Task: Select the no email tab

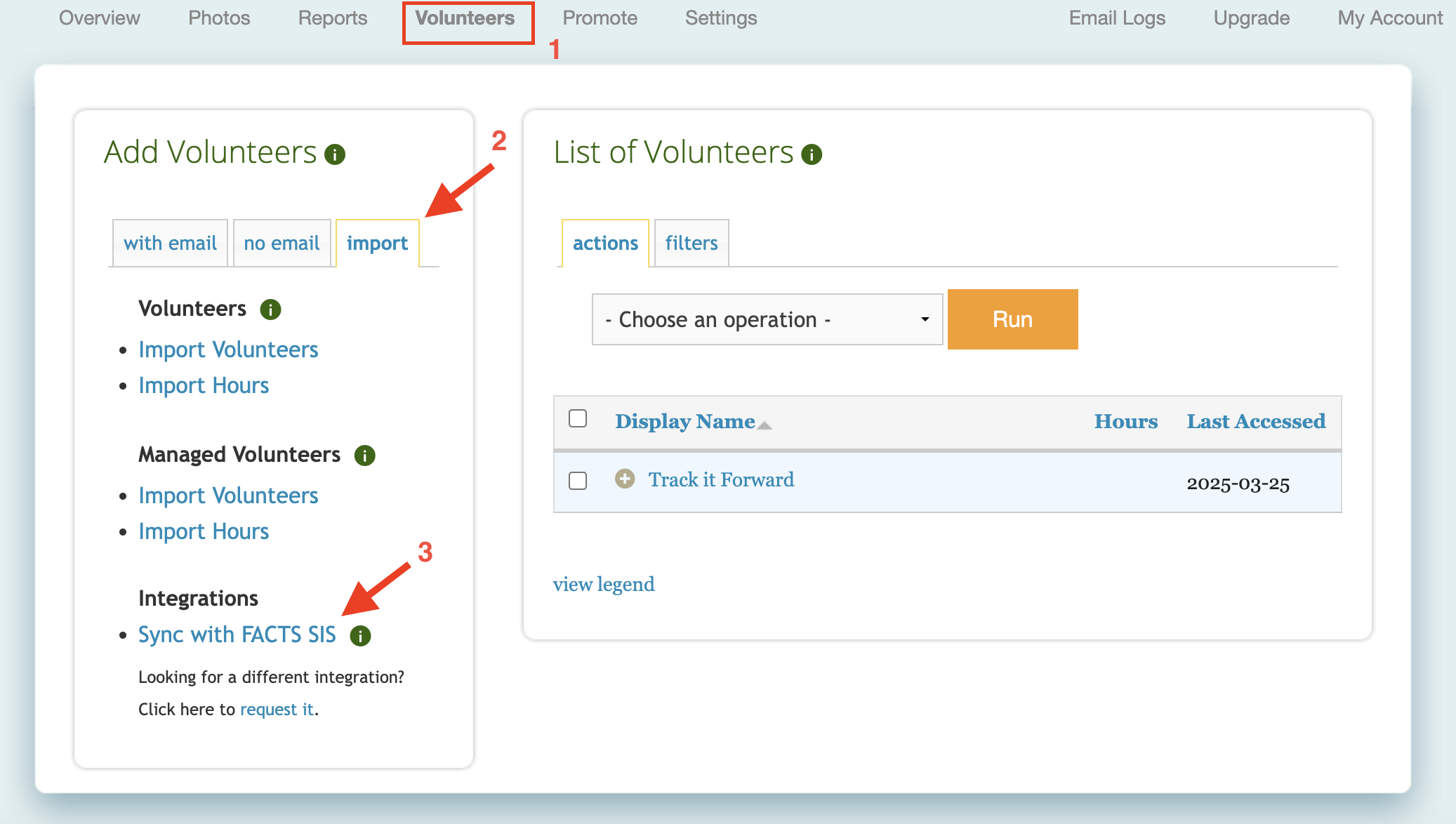Action: tap(282, 244)
